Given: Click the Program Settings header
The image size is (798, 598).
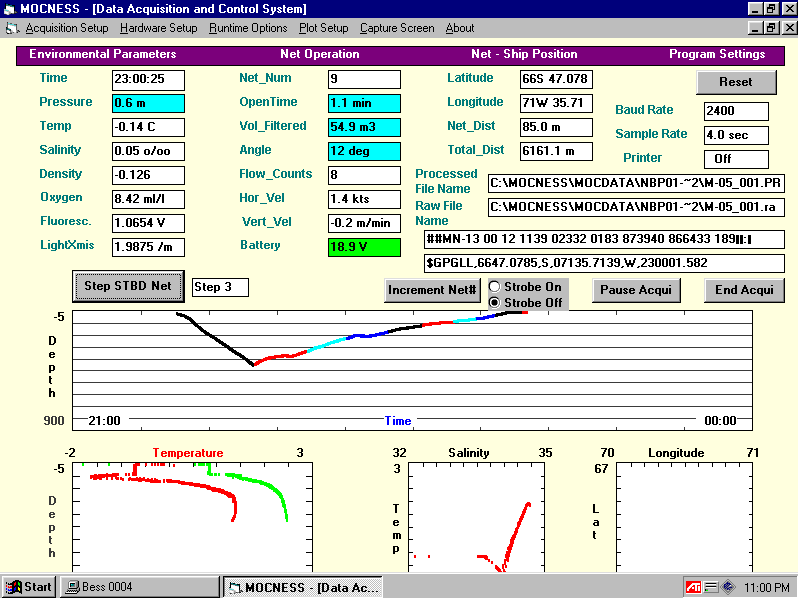Looking at the screenshot, I should click(x=717, y=54).
